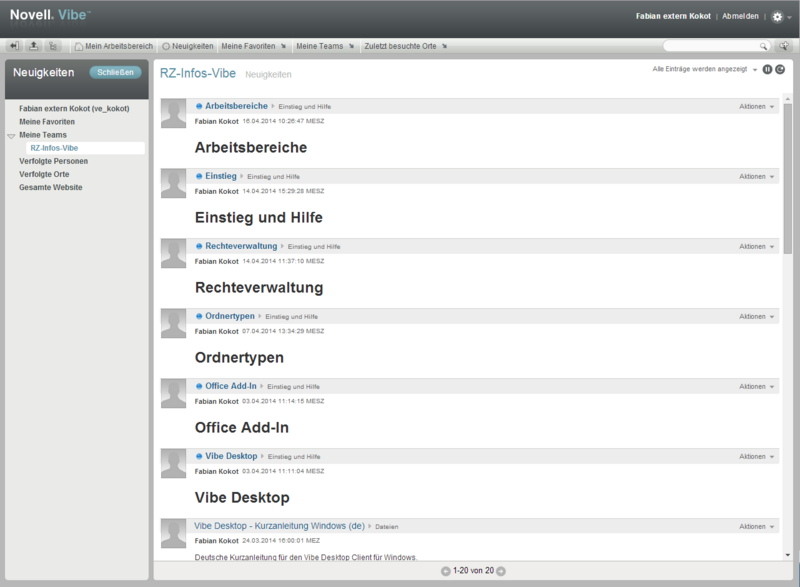800x587 pixels.
Task: Select Meine Teams in the sidebar
Action: (43, 135)
